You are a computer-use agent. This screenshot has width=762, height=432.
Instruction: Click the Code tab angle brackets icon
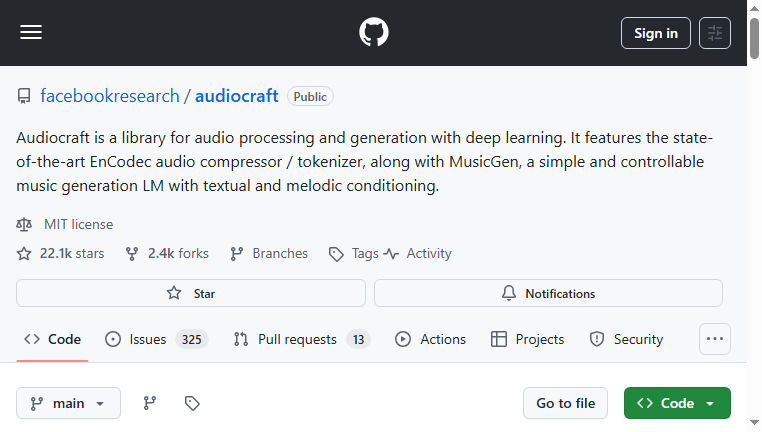coord(32,339)
